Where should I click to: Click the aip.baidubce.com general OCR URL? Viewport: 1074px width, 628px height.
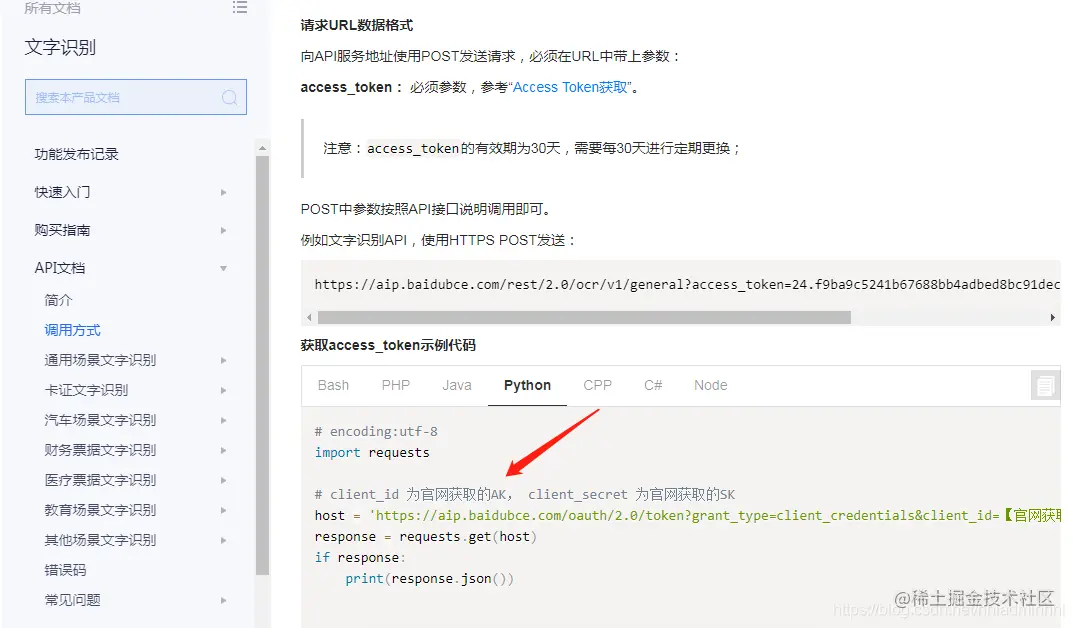(687, 284)
